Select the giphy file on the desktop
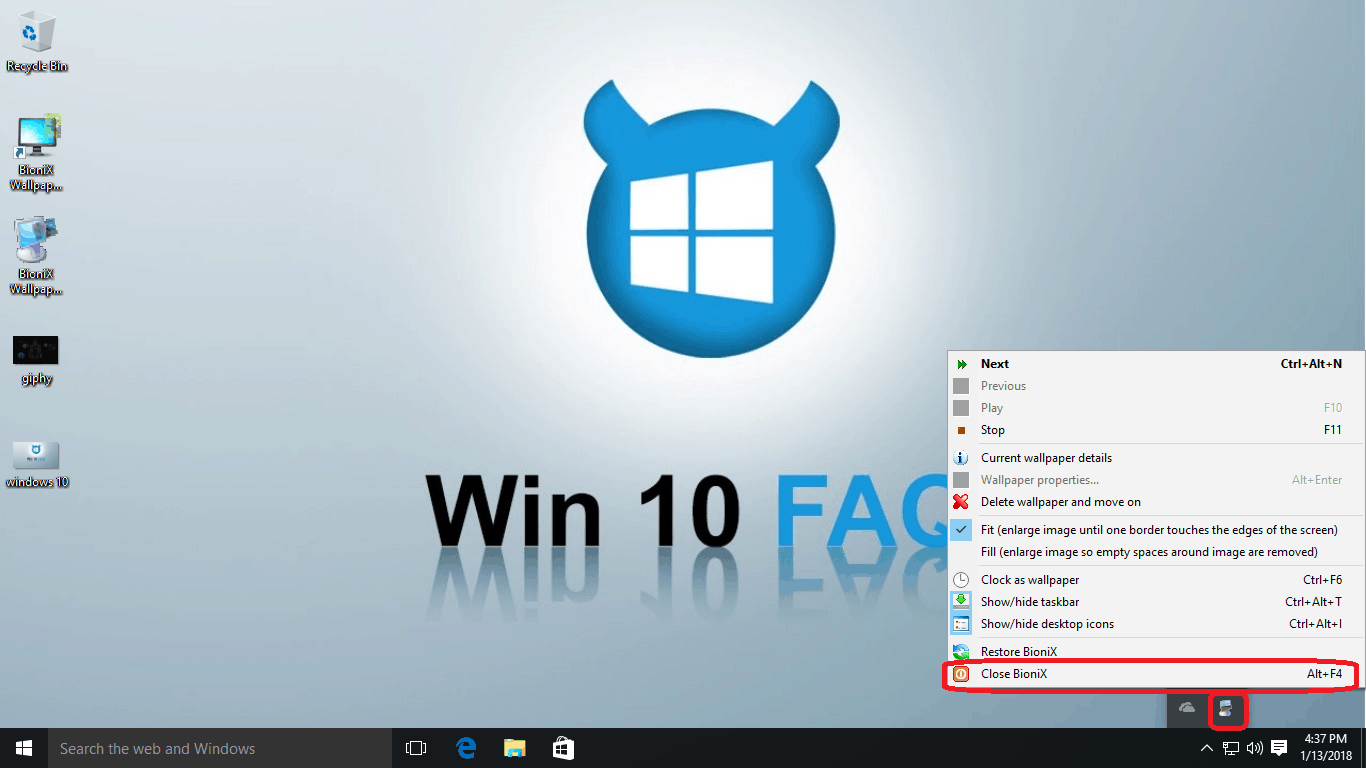This screenshot has width=1366, height=768. click(x=36, y=360)
